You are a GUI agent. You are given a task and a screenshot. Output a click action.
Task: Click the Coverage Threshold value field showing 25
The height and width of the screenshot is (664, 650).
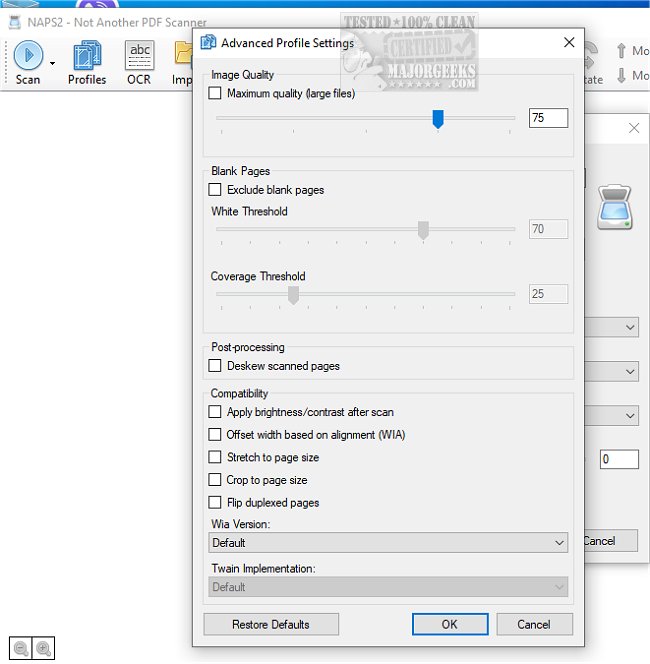(548, 294)
